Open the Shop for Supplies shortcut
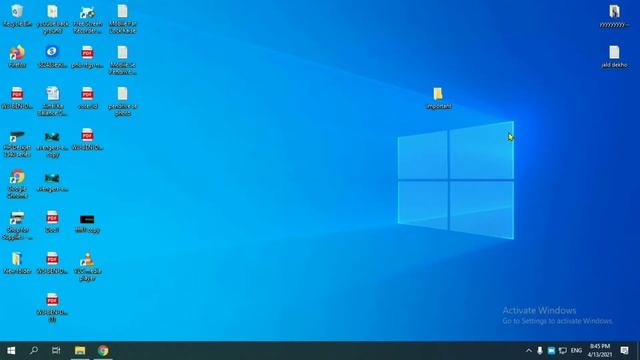Image resolution: width=640 pixels, height=360 pixels. click(x=17, y=225)
